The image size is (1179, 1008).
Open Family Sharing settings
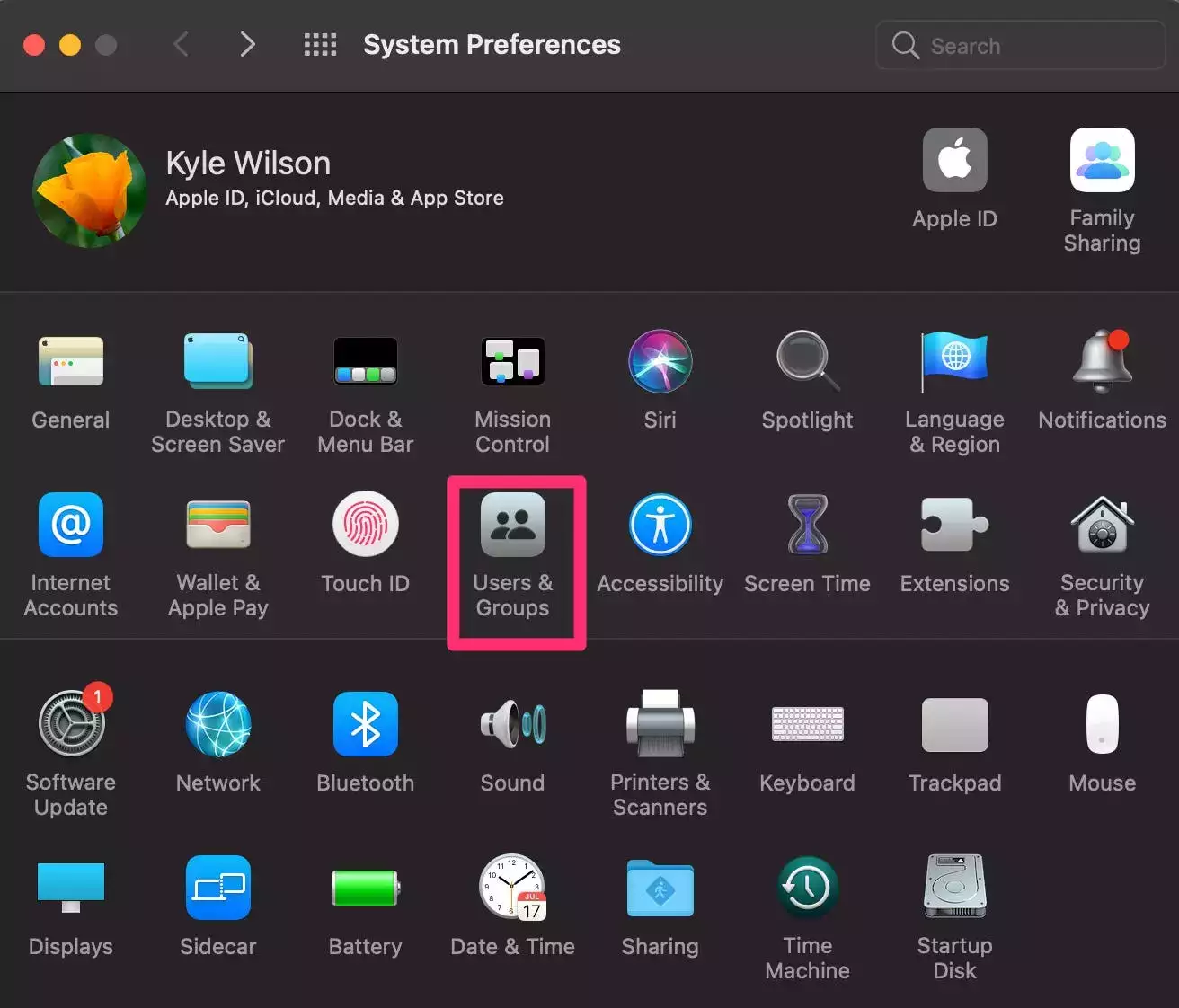(x=1102, y=162)
